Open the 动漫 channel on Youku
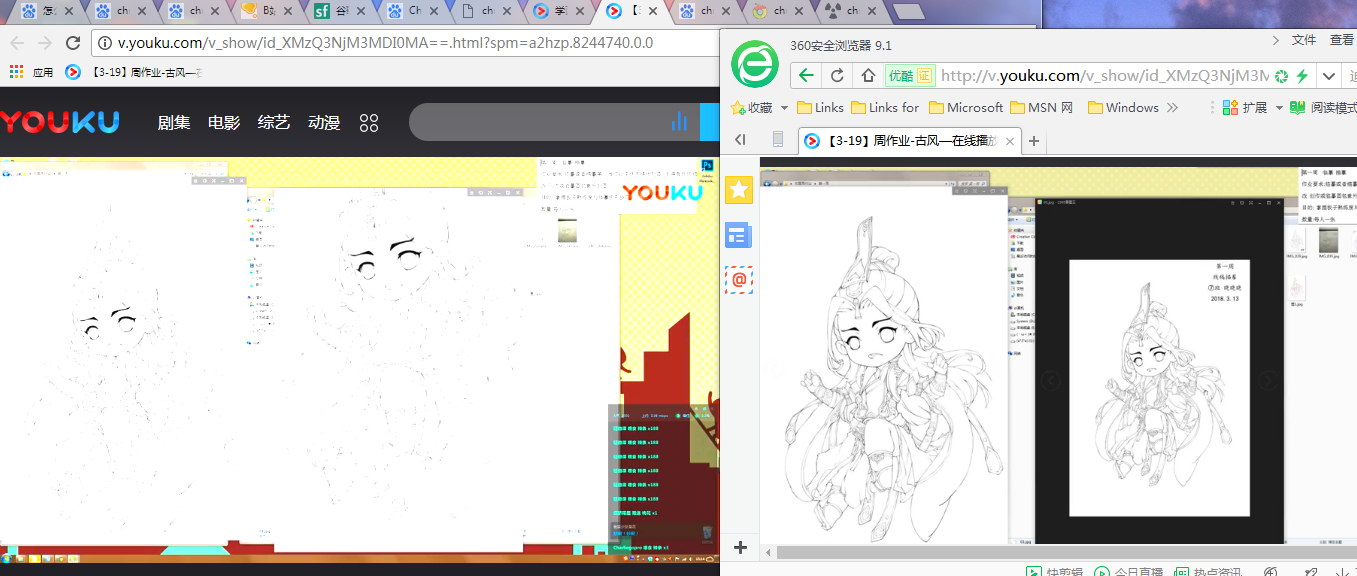Viewport: 1357px width, 576px height. pyautogui.click(x=324, y=123)
